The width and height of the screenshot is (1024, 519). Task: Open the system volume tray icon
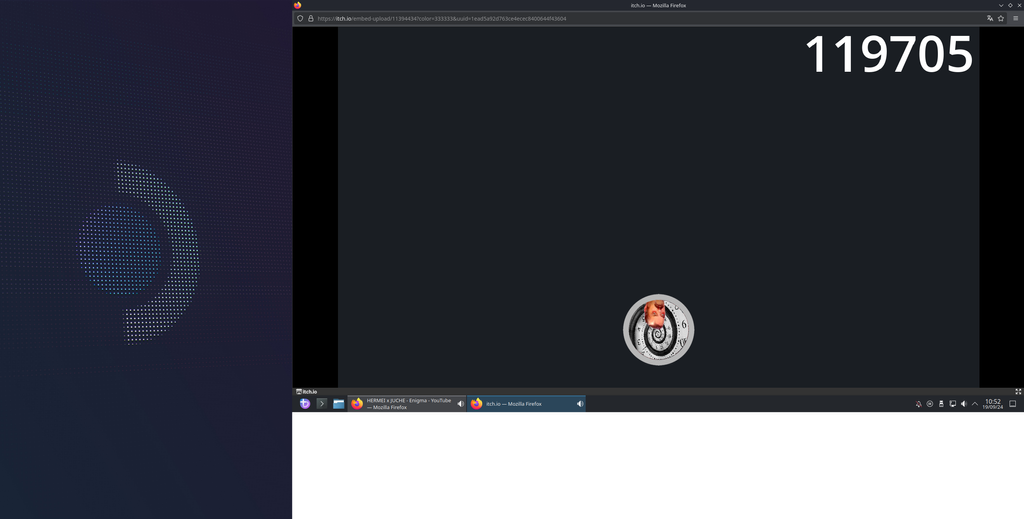click(x=964, y=404)
